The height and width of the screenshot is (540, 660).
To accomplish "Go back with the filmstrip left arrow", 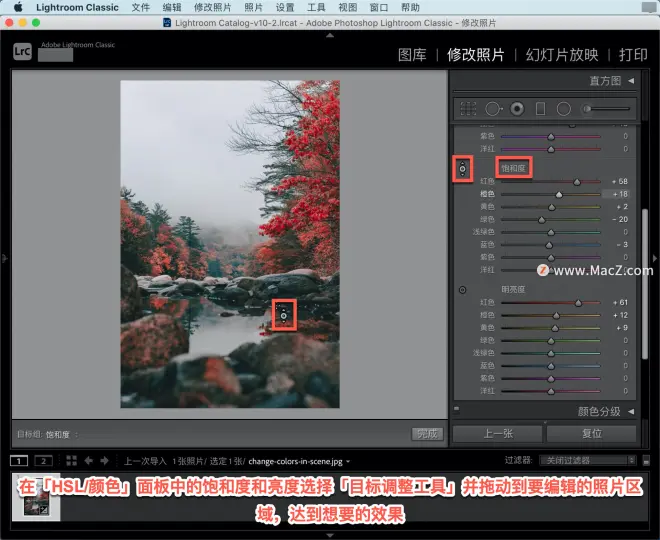I will tap(88, 461).
